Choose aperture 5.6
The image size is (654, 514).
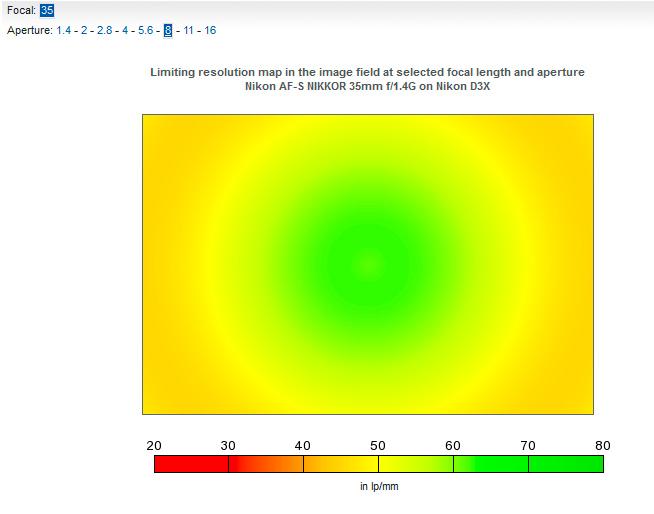click(x=146, y=30)
